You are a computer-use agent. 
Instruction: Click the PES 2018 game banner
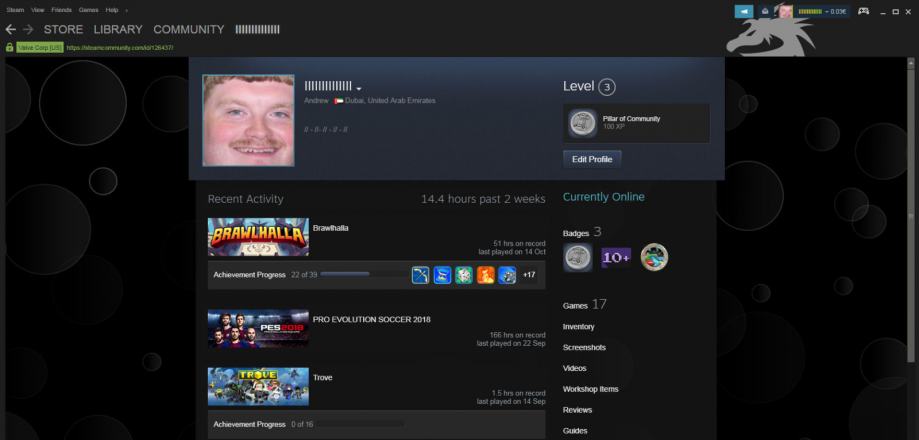pyautogui.click(x=258, y=329)
